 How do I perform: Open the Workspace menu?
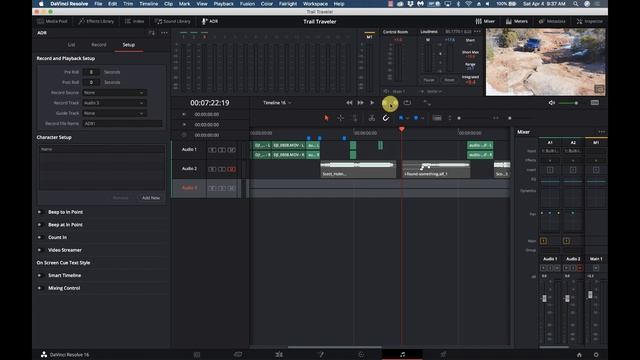(x=315, y=4)
